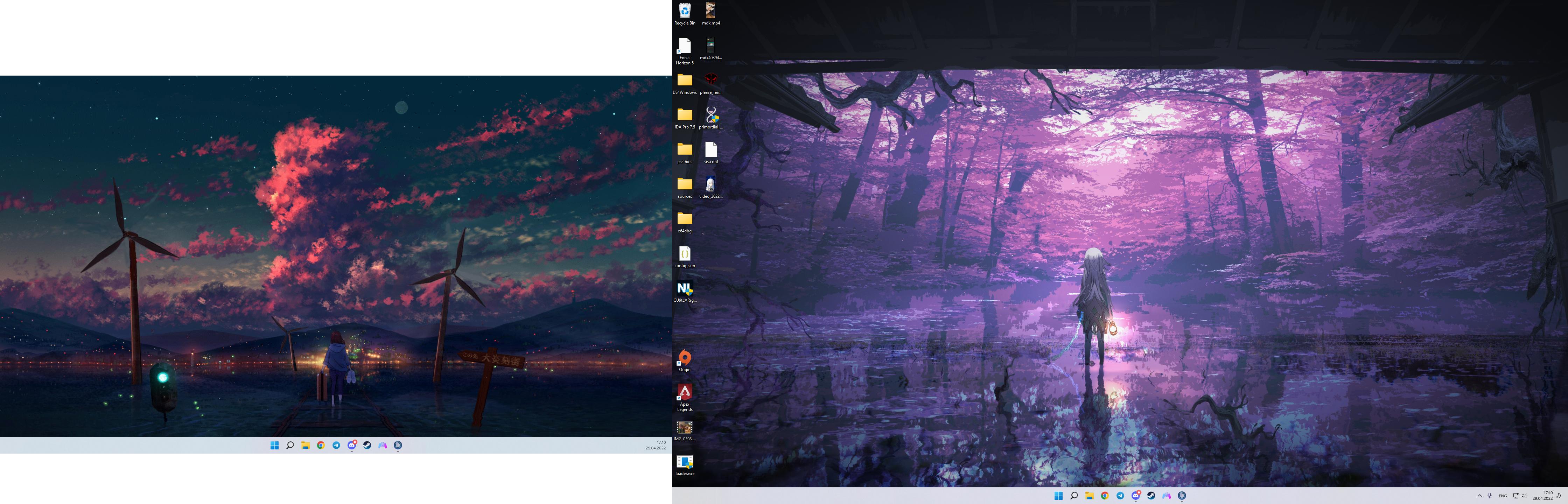Open the clock and date showing 29.04.2022 on right monitor
The height and width of the screenshot is (504, 1568).
(1542, 496)
